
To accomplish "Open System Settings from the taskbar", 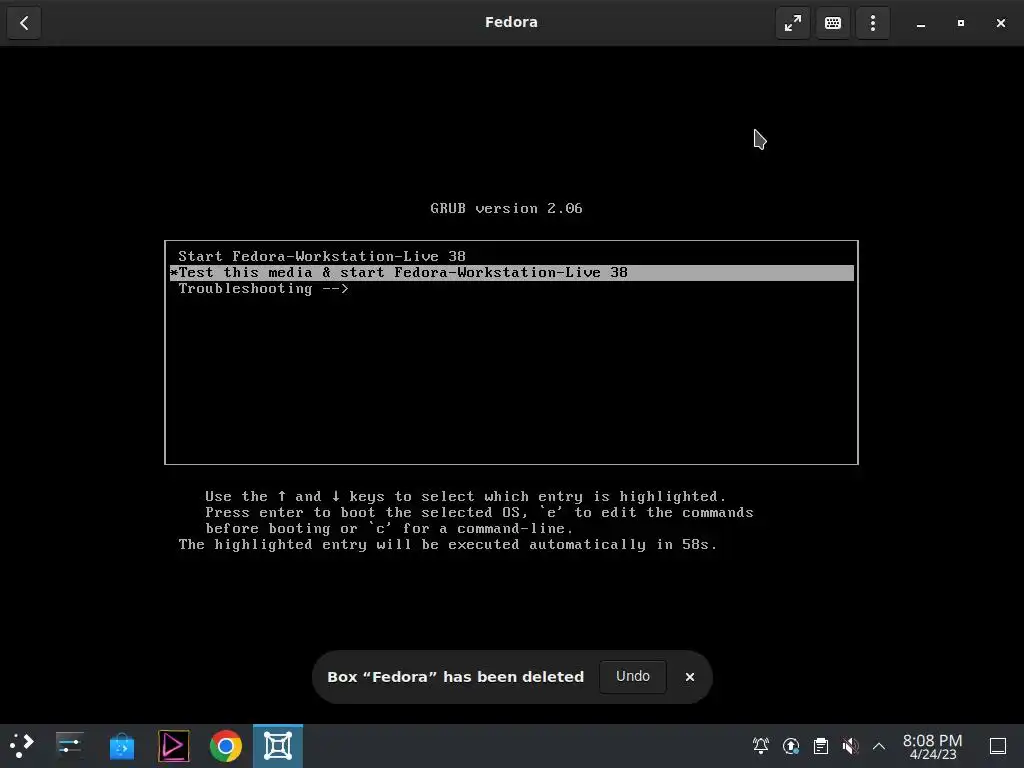I will [69, 746].
